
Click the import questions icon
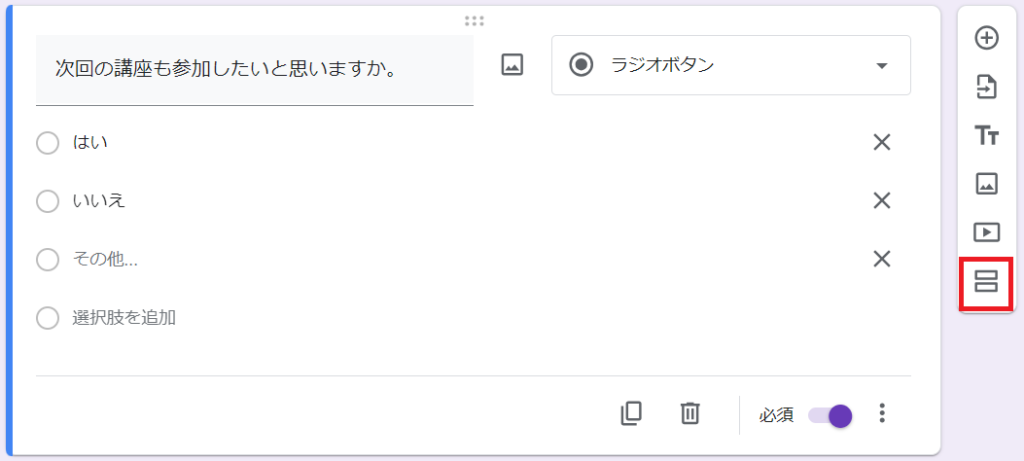[987, 87]
